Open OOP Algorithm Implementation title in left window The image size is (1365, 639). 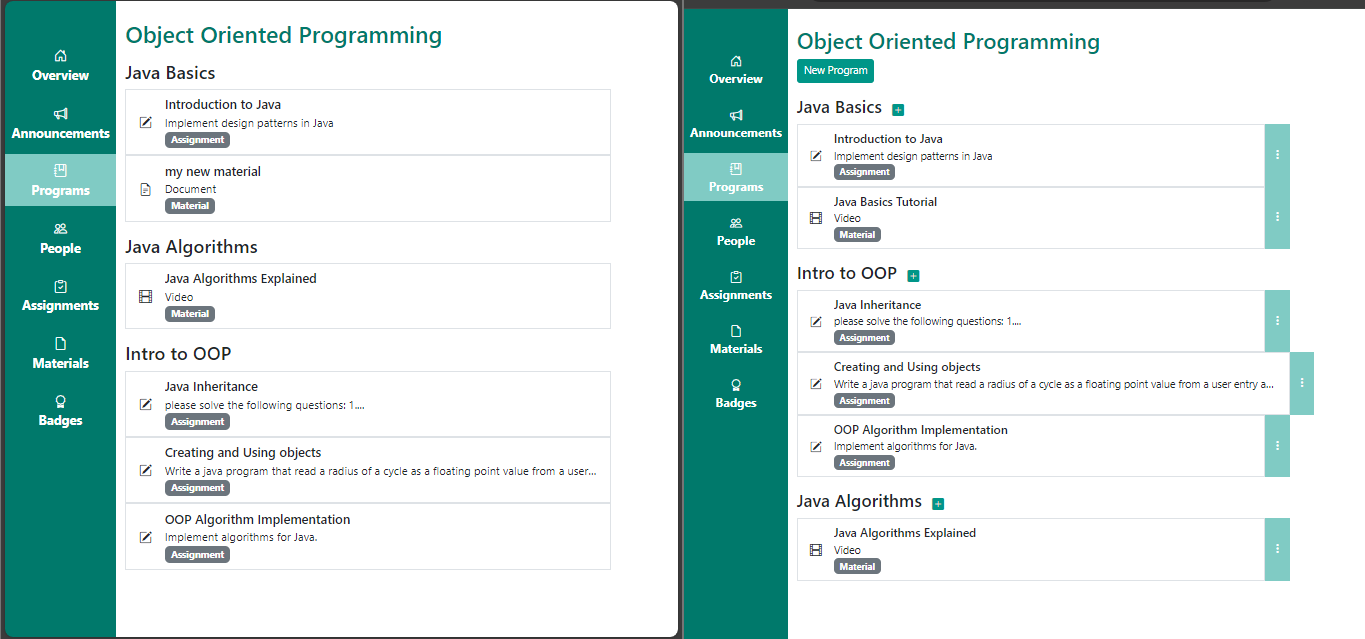point(258,520)
